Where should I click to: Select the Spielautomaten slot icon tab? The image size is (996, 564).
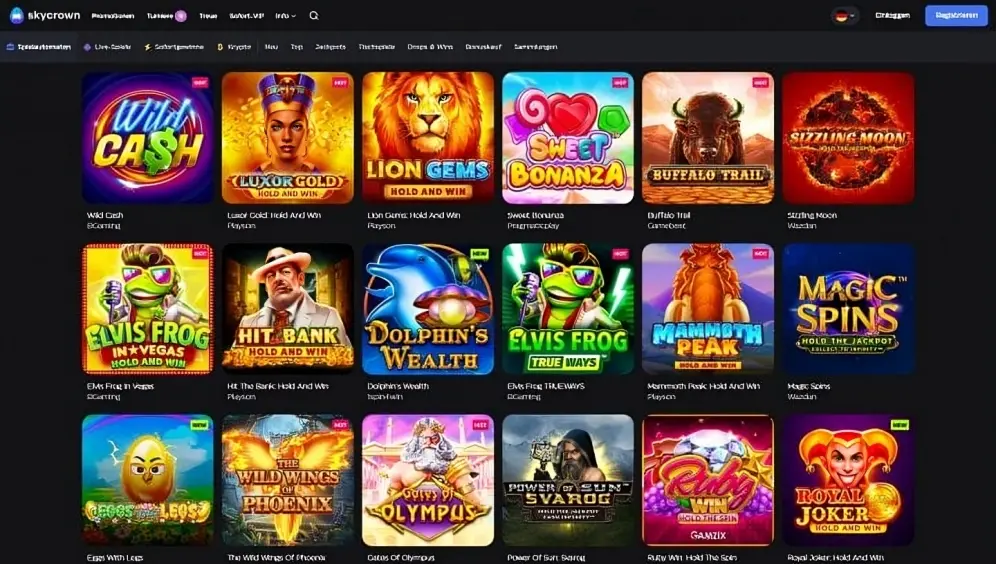point(10,47)
